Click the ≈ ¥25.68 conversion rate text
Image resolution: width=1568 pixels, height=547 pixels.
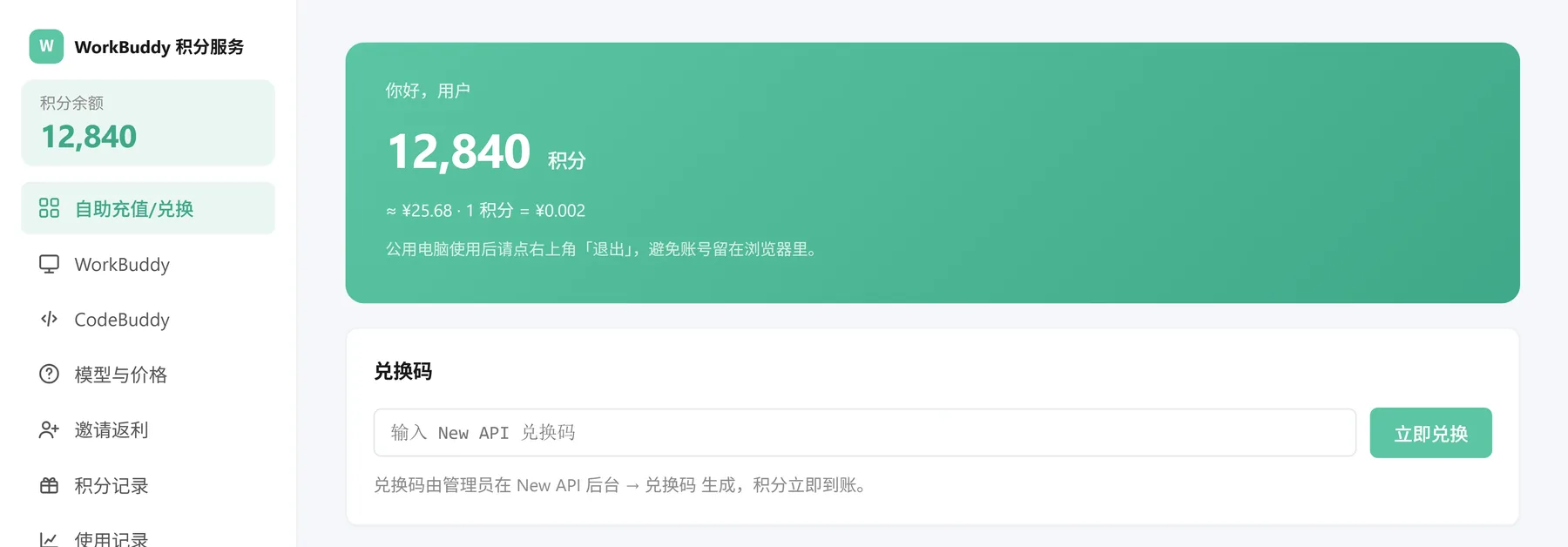point(486,211)
